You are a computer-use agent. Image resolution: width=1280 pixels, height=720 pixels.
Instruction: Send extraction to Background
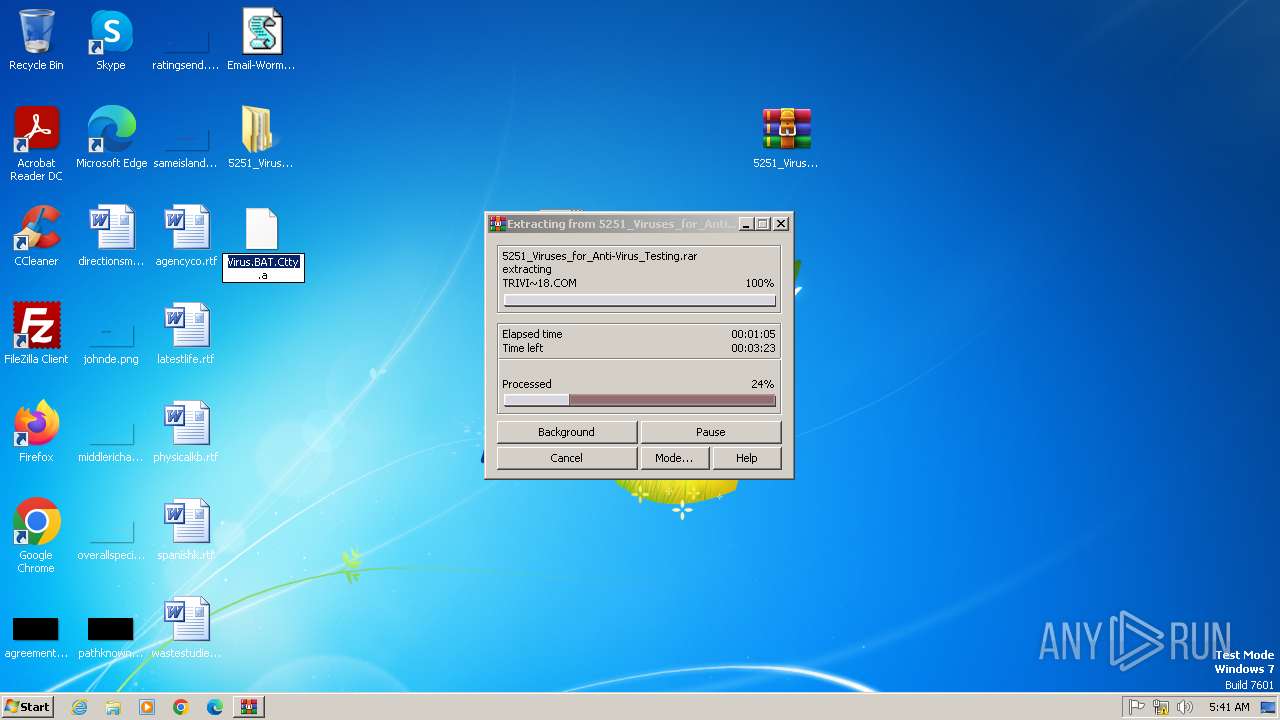pyautogui.click(x=566, y=432)
